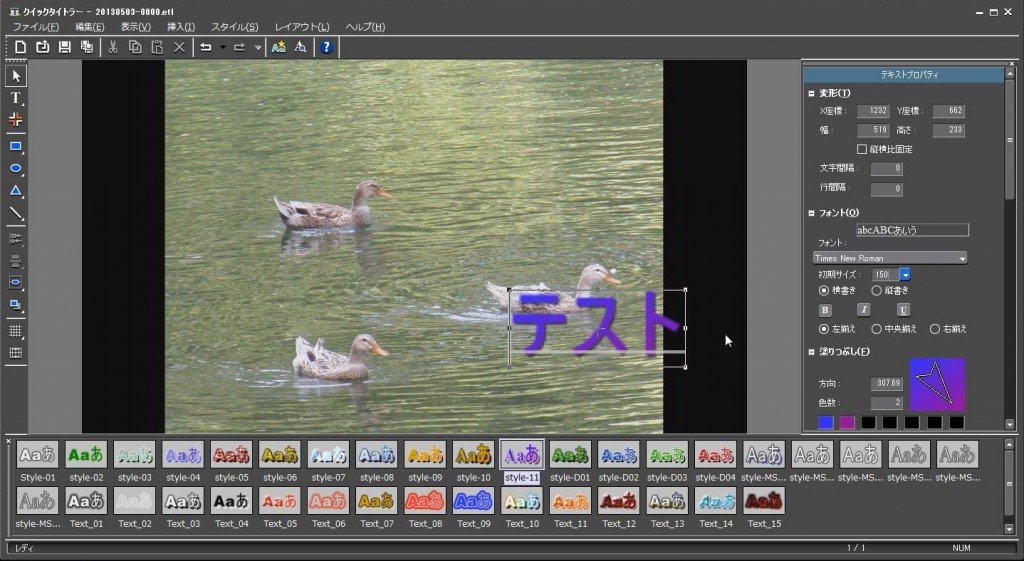Toggle the safe area guide icon
The image size is (1024, 561).
tap(16, 353)
